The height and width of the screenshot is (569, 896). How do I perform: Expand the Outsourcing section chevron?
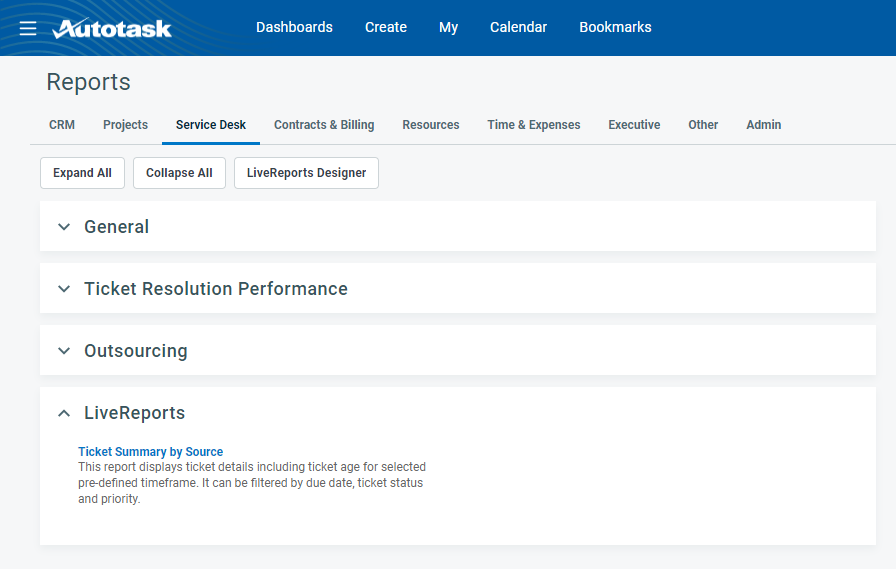pos(64,351)
